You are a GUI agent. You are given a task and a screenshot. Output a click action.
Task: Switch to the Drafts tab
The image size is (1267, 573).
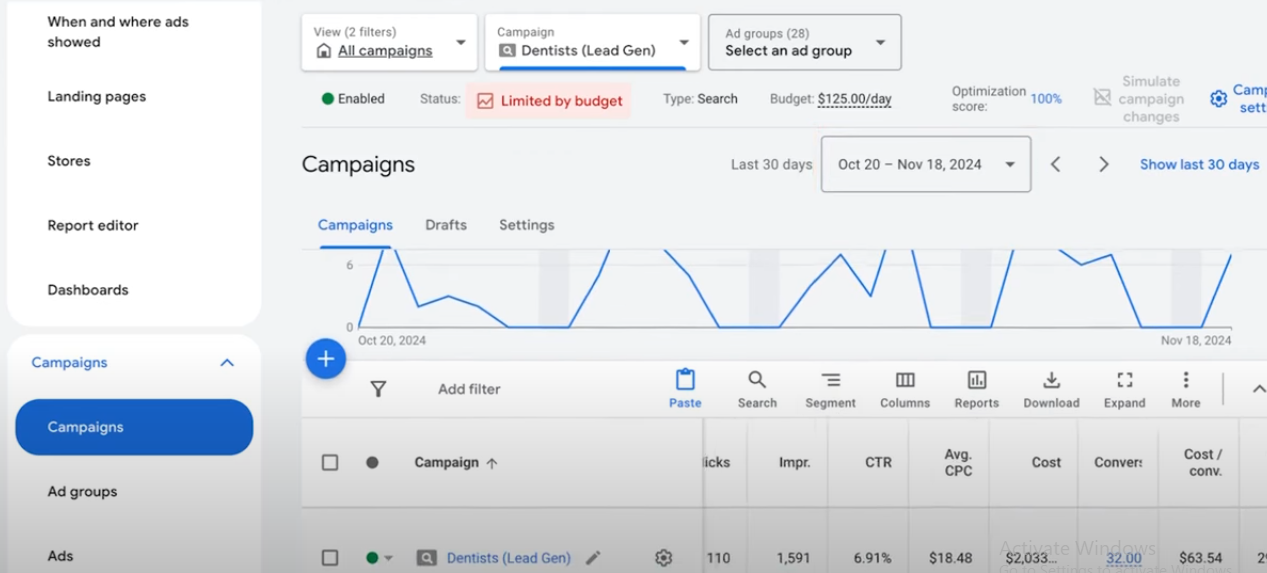tap(446, 225)
